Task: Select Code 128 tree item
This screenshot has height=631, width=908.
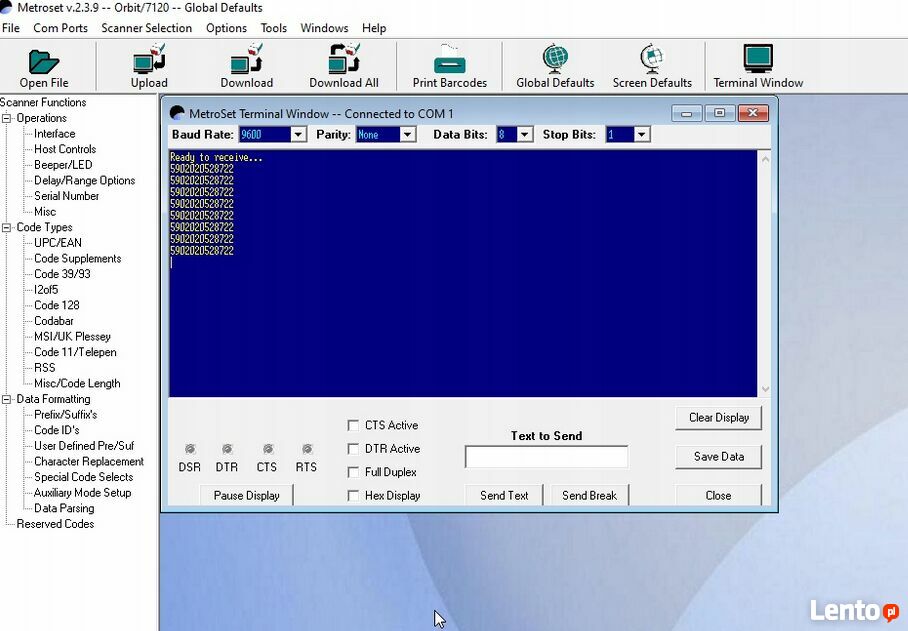Action: click(x=57, y=306)
